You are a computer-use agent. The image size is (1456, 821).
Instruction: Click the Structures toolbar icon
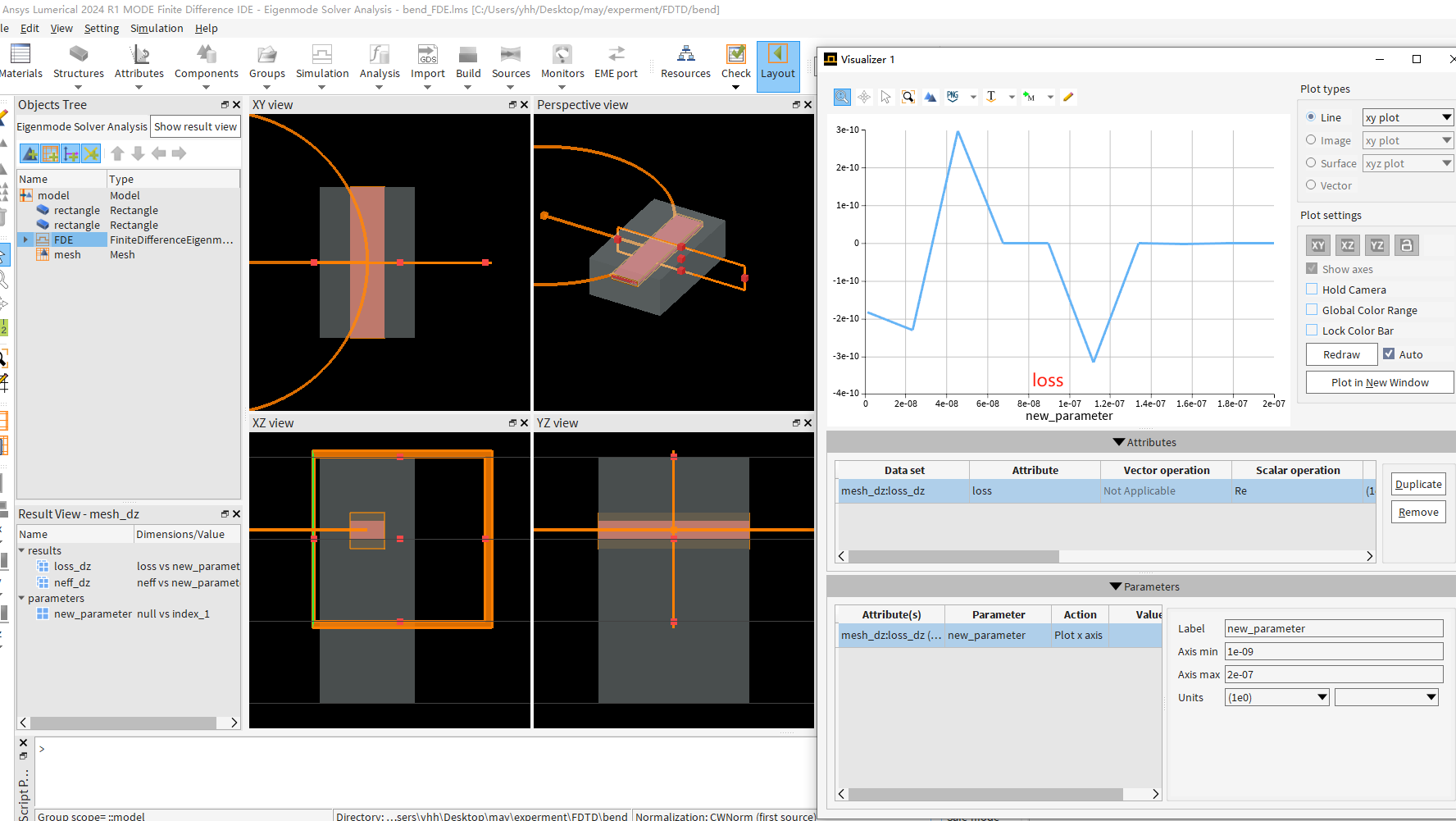pyautogui.click(x=79, y=55)
